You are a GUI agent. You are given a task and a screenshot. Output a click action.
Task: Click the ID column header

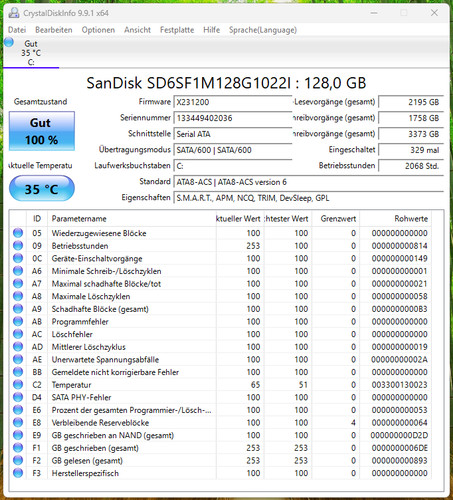click(37, 219)
